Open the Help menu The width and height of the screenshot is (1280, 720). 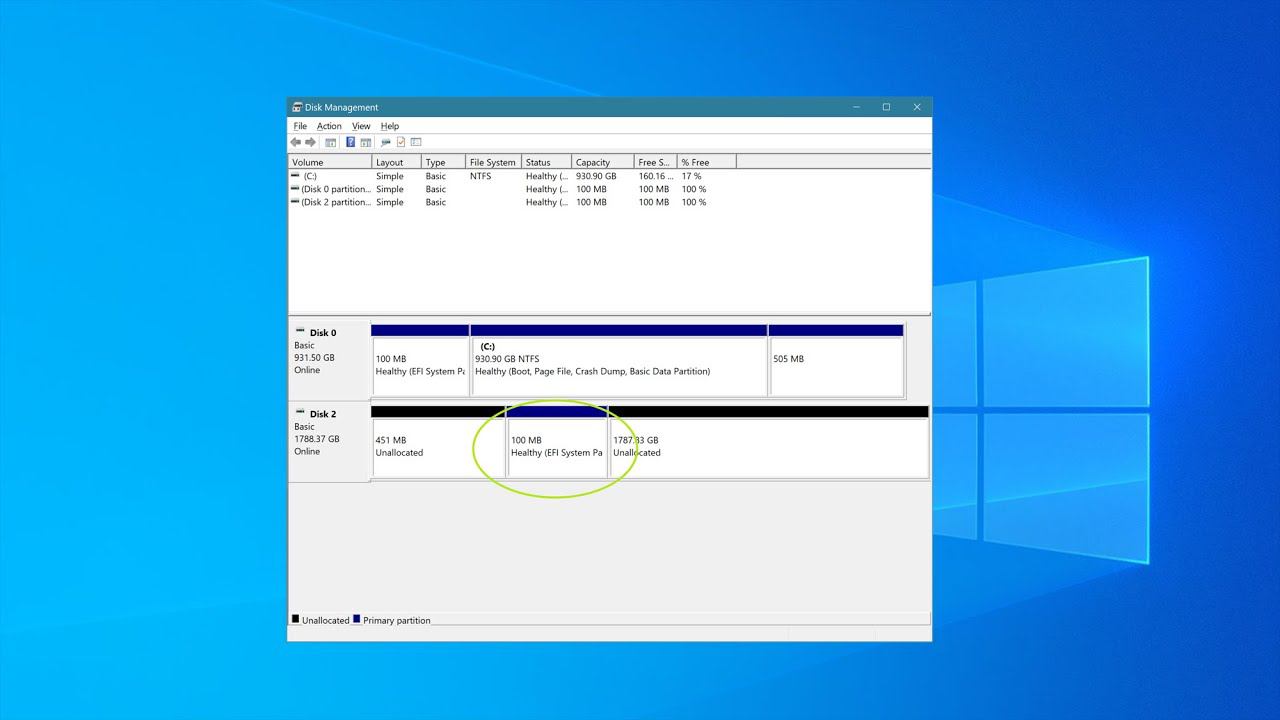coord(390,126)
